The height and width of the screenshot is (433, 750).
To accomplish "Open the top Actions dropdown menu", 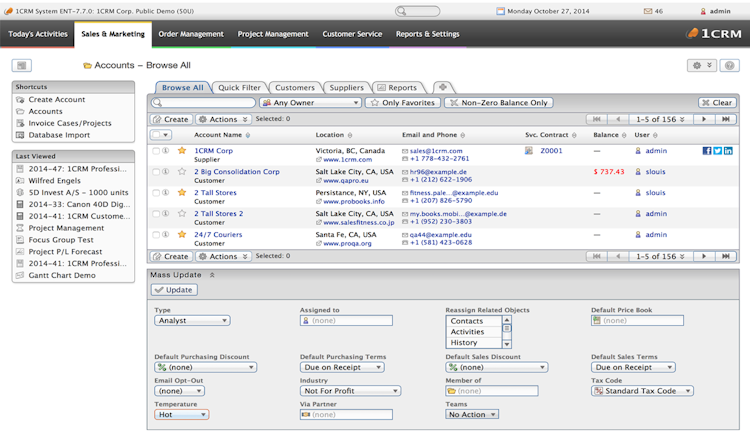I will 223,119.
